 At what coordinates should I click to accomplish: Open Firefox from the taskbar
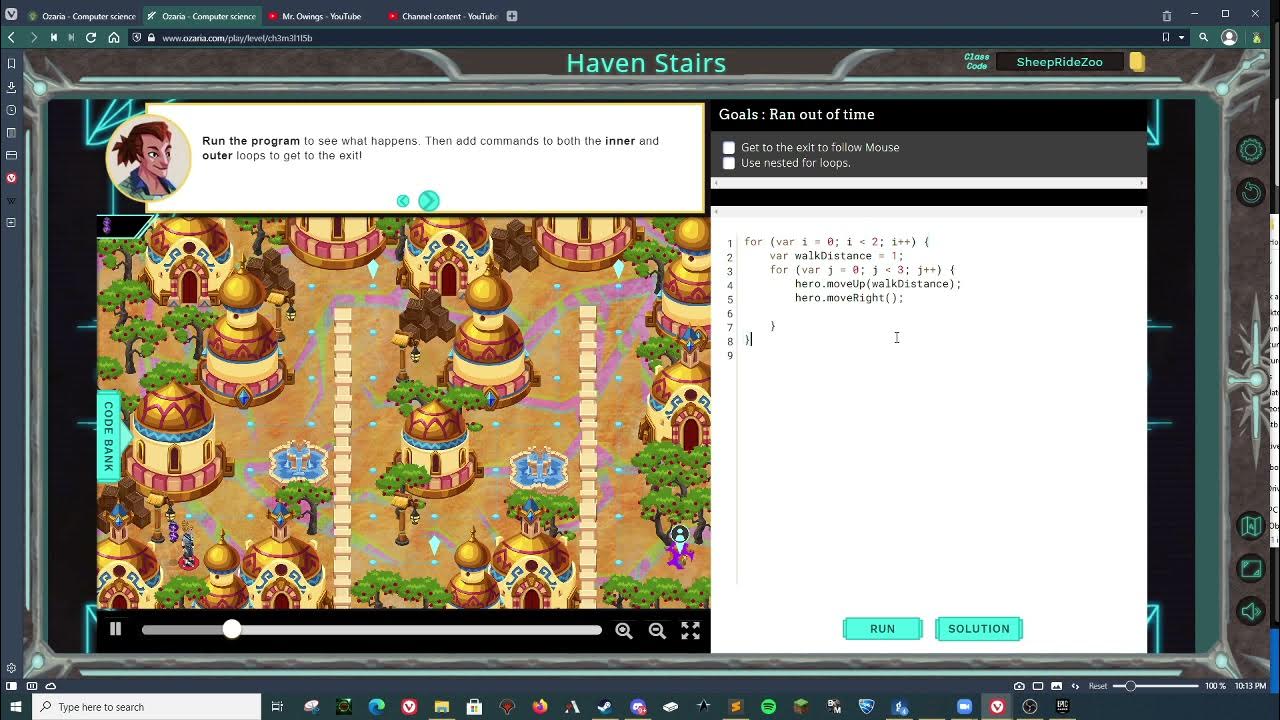[540, 707]
